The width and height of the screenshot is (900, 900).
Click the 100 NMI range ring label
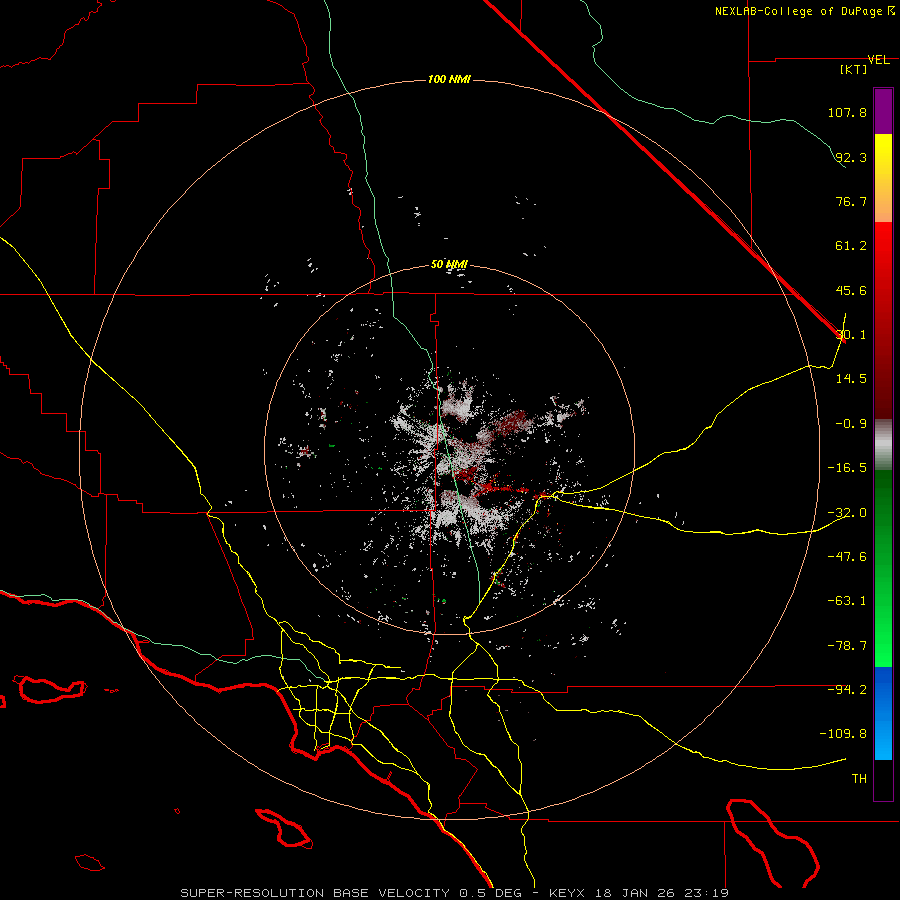pyautogui.click(x=449, y=79)
